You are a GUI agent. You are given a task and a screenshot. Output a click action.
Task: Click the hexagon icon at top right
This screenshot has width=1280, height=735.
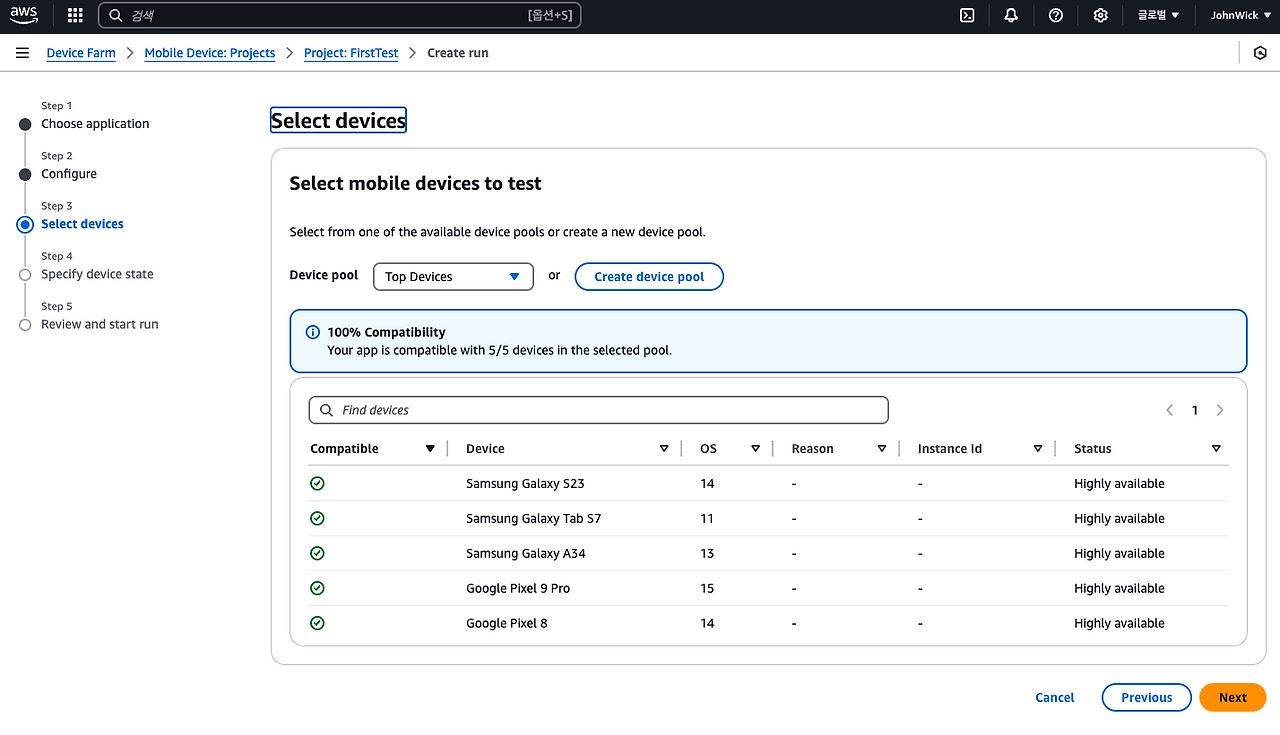[1260, 53]
